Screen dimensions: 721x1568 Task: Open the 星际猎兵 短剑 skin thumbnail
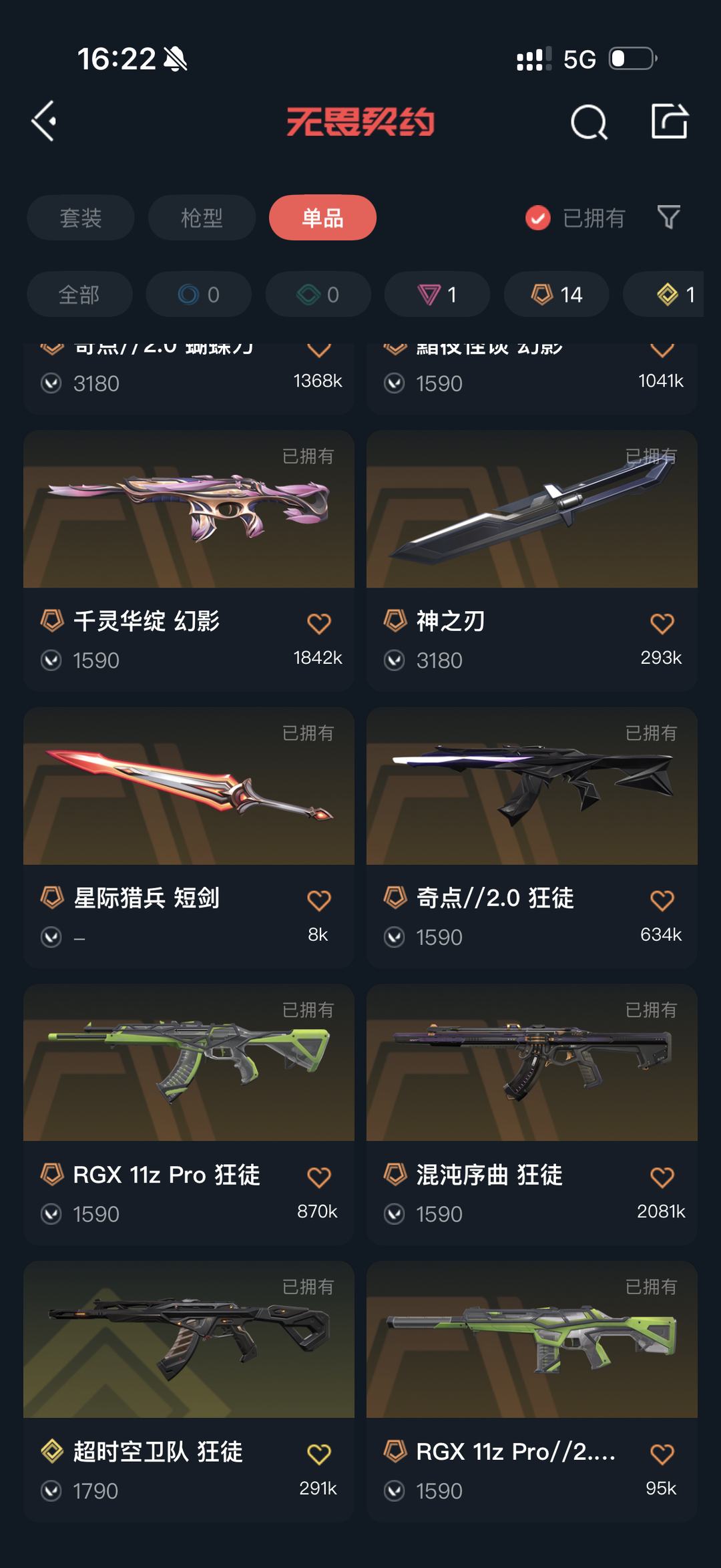[x=189, y=786]
